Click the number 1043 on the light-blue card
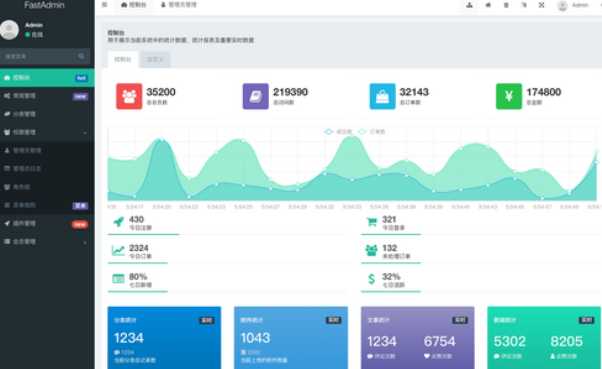The height and width of the screenshot is (369, 602). pyautogui.click(x=255, y=338)
